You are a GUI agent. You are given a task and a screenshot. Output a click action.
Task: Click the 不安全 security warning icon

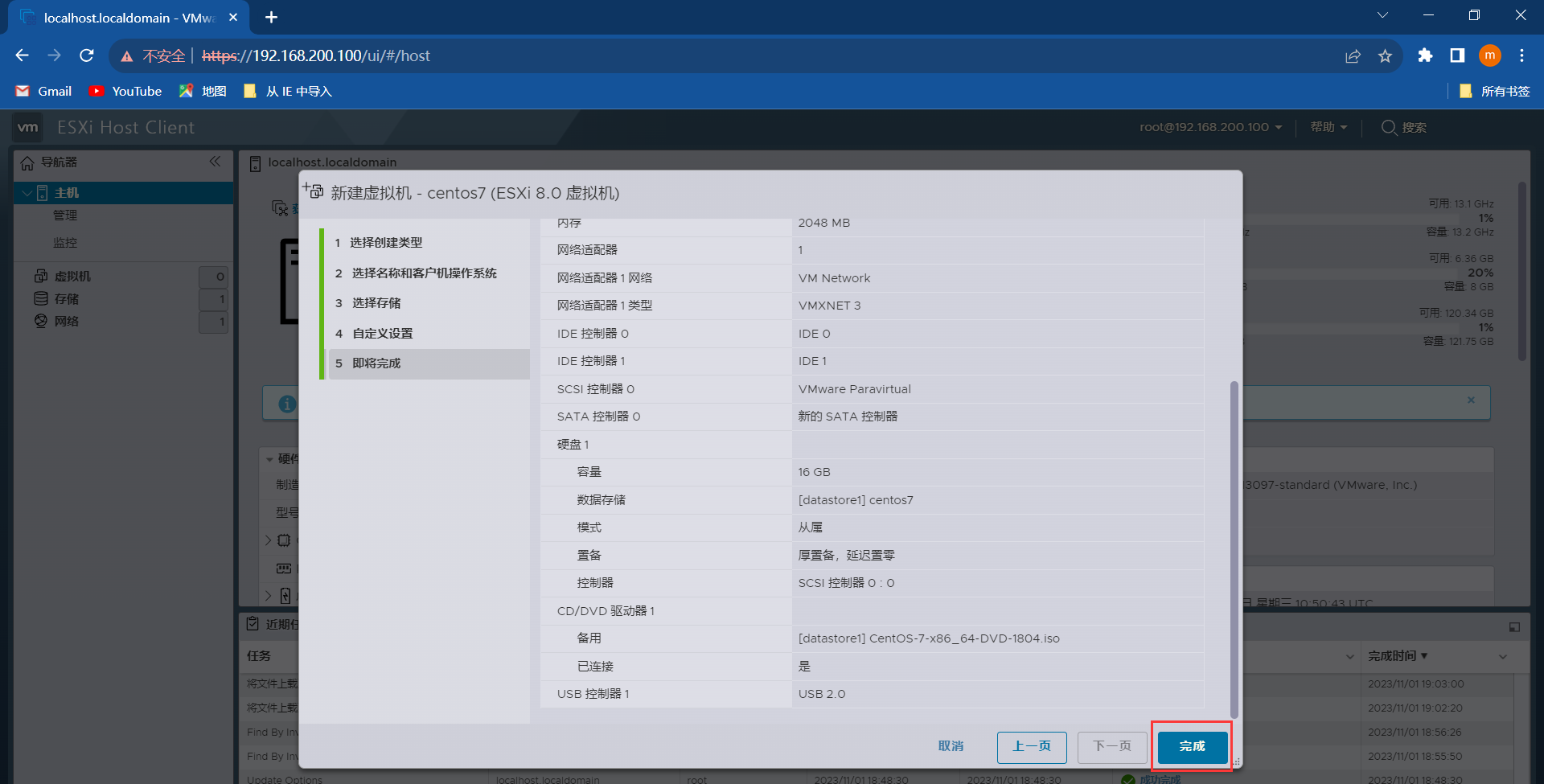(127, 56)
